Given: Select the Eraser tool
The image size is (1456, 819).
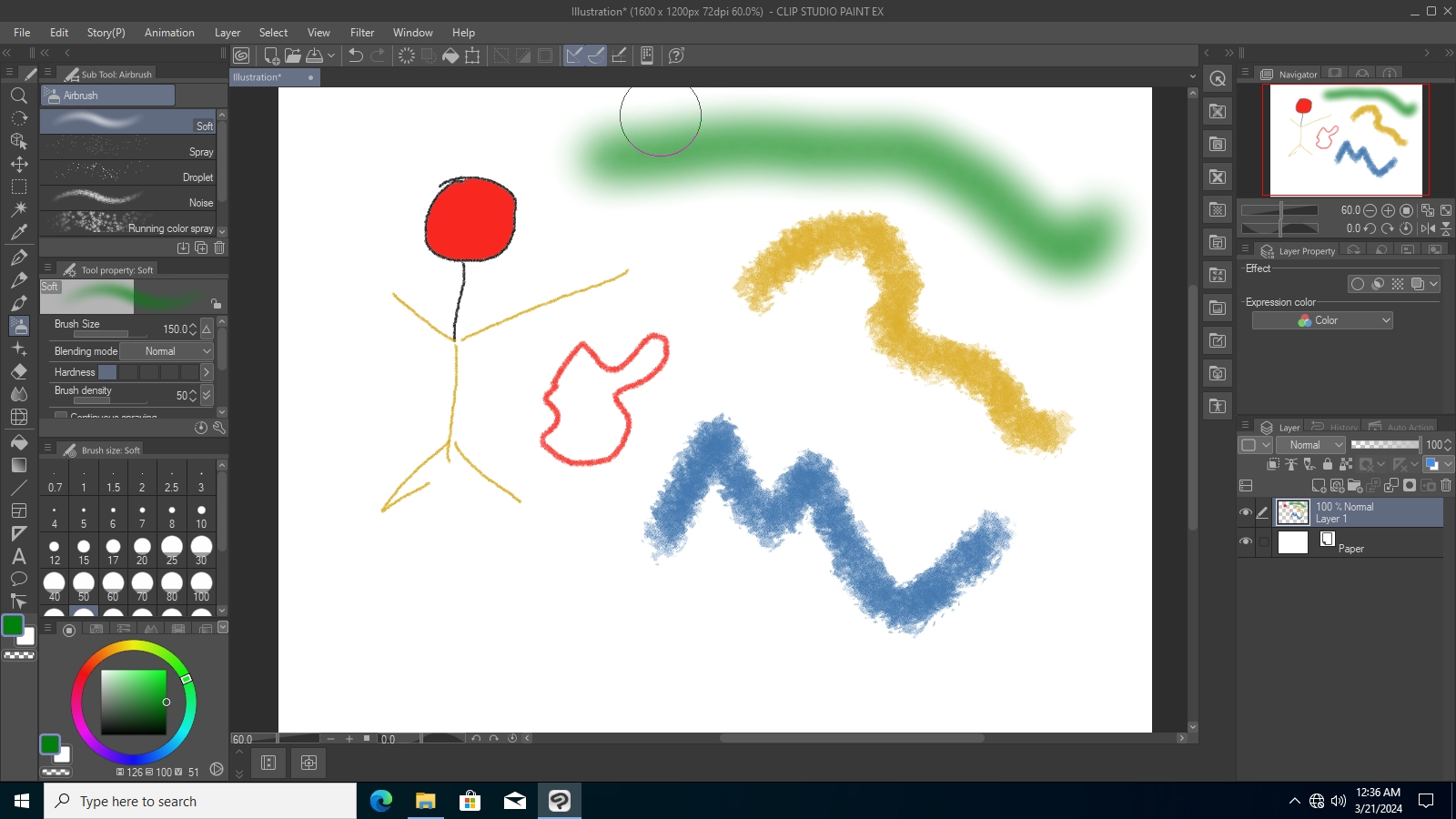Looking at the screenshot, I should click(x=19, y=371).
